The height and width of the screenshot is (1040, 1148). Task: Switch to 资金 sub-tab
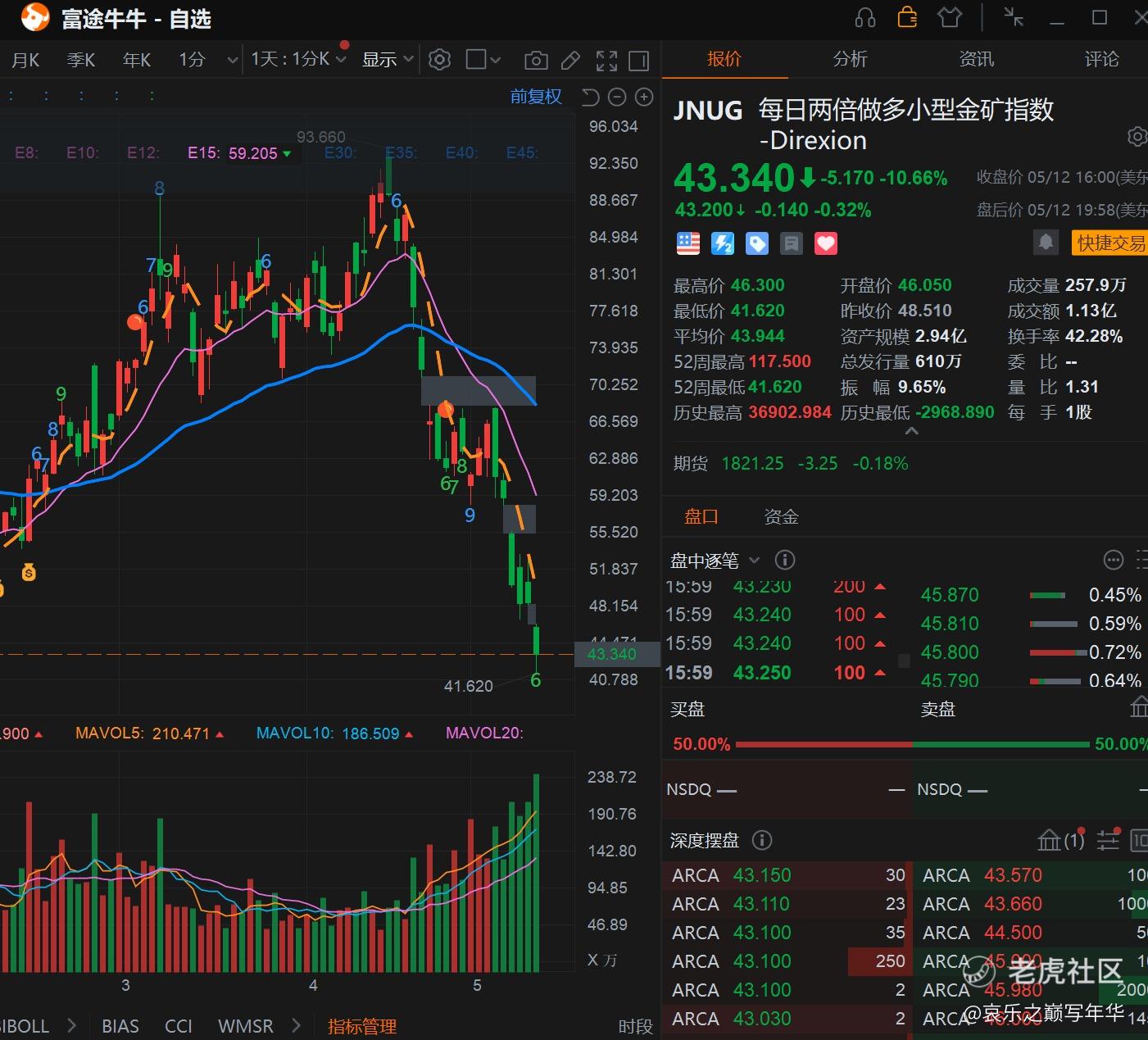(781, 516)
